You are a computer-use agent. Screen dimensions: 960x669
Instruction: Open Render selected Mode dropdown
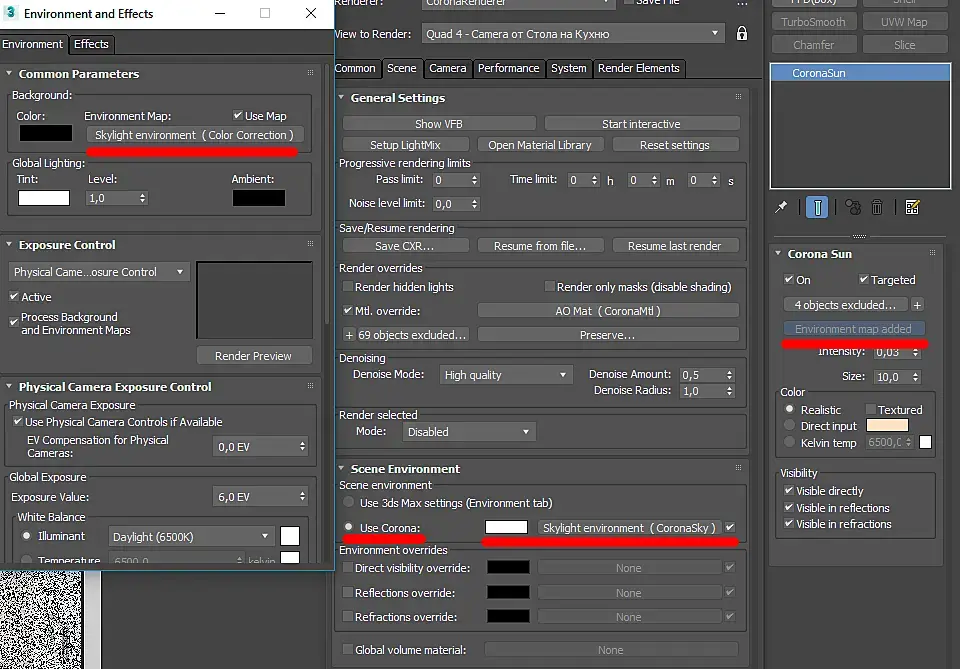tap(468, 432)
